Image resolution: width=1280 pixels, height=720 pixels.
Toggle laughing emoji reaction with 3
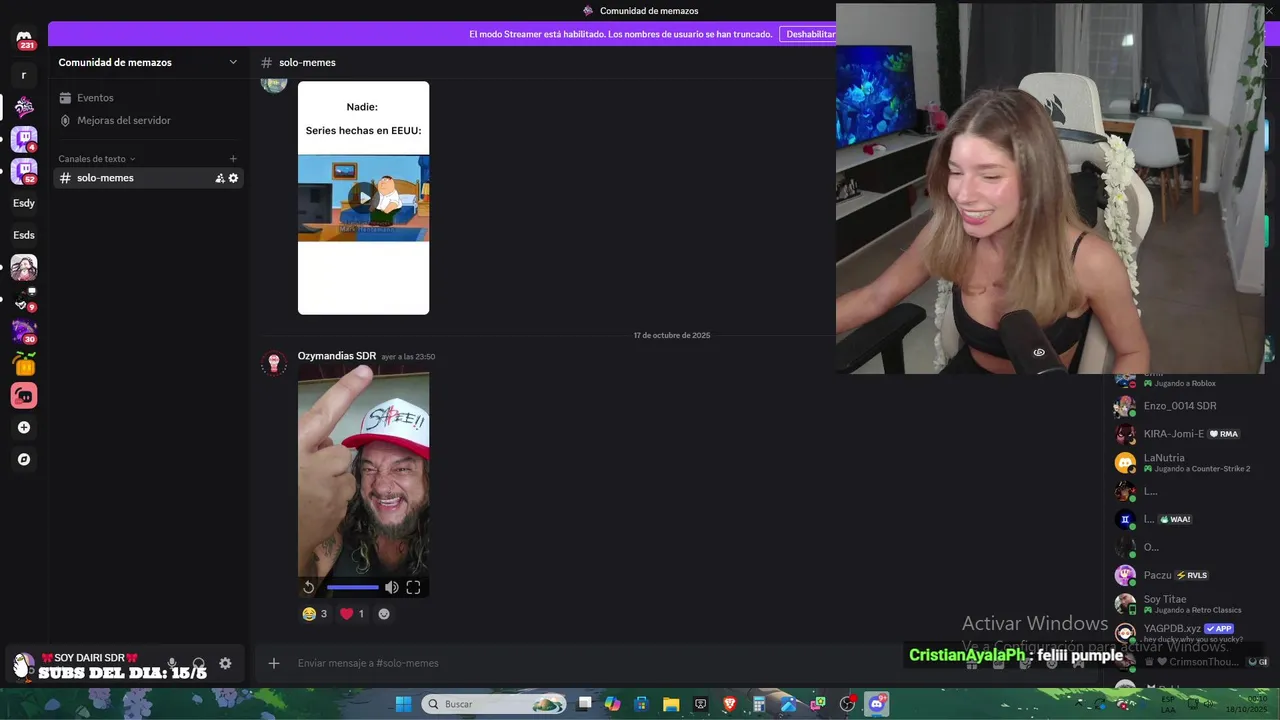(x=315, y=614)
